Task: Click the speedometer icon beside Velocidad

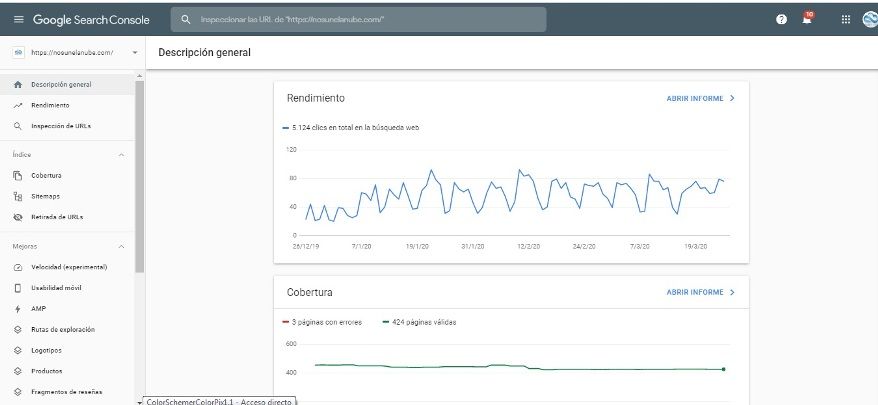Action: 18,267
